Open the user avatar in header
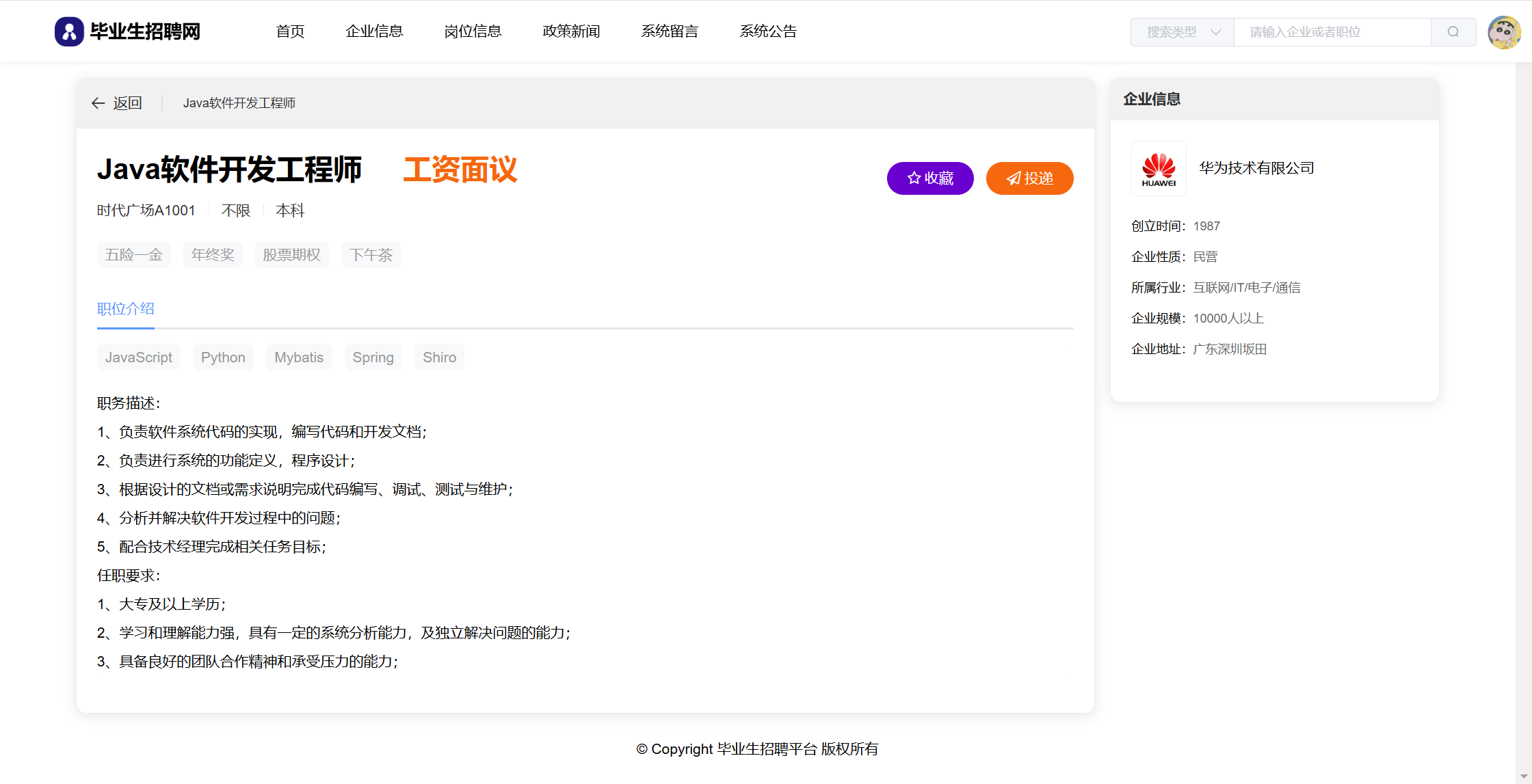The height and width of the screenshot is (784, 1532). point(1504,32)
